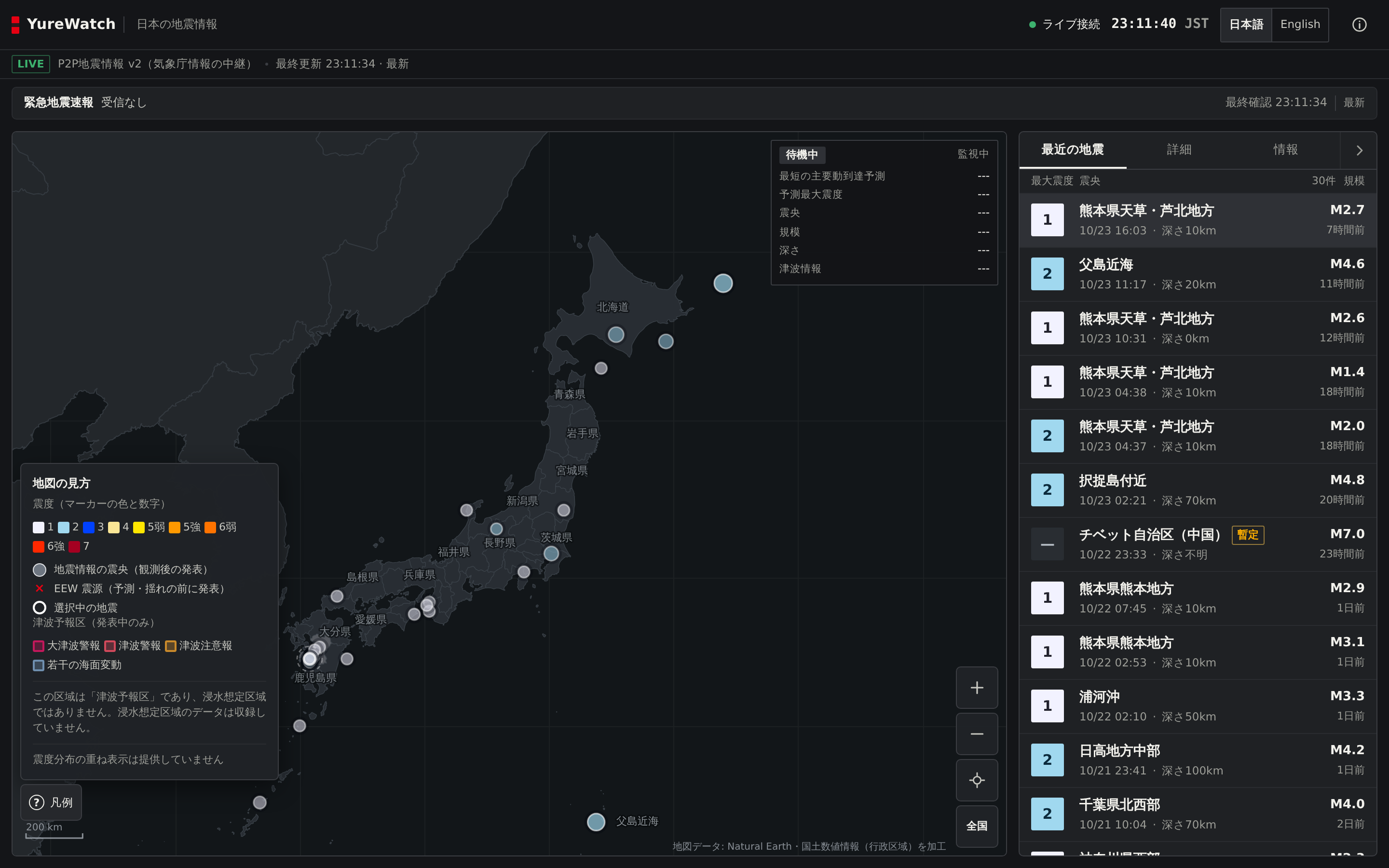Click the green LIVE badge
Image resolution: width=1389 pixels, height=868 pixels.
(30, 64)
